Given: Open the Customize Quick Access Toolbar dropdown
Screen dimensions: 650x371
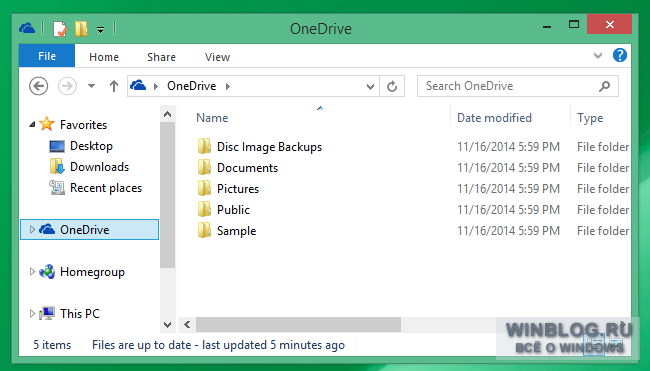Looking at the screenshot, I should tap(100, 29).
